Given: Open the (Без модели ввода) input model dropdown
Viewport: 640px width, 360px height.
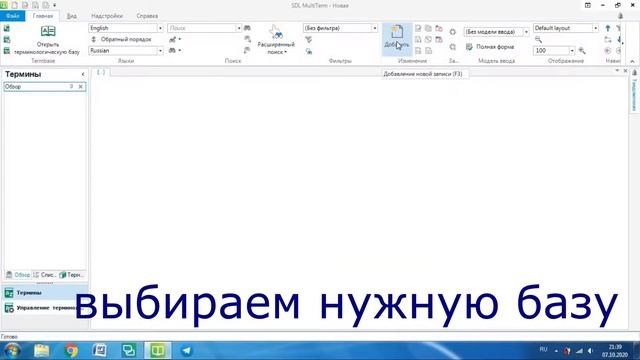Looking at the screenshot, I should pos(526,32).
